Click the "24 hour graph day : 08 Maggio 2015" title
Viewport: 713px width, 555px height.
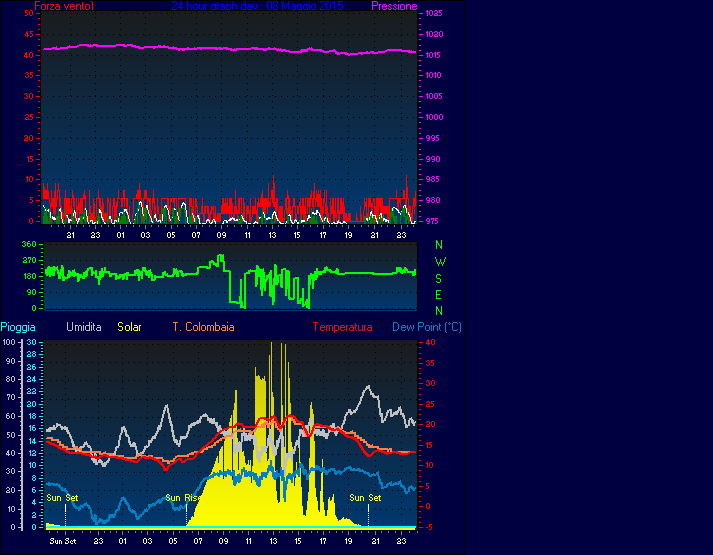click(257, 6)
